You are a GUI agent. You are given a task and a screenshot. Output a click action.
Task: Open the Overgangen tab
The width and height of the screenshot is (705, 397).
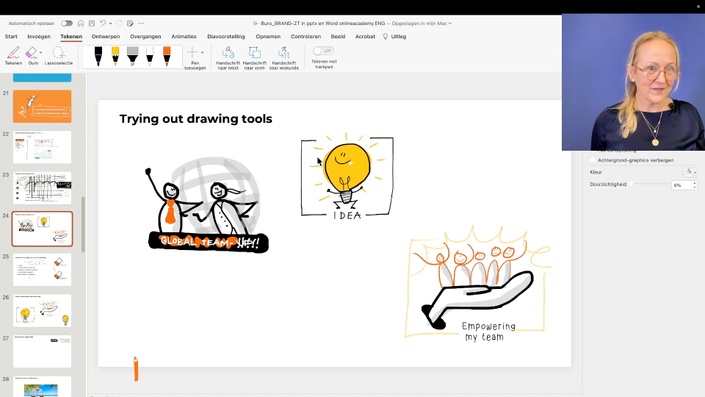click(x=145, y=36)
